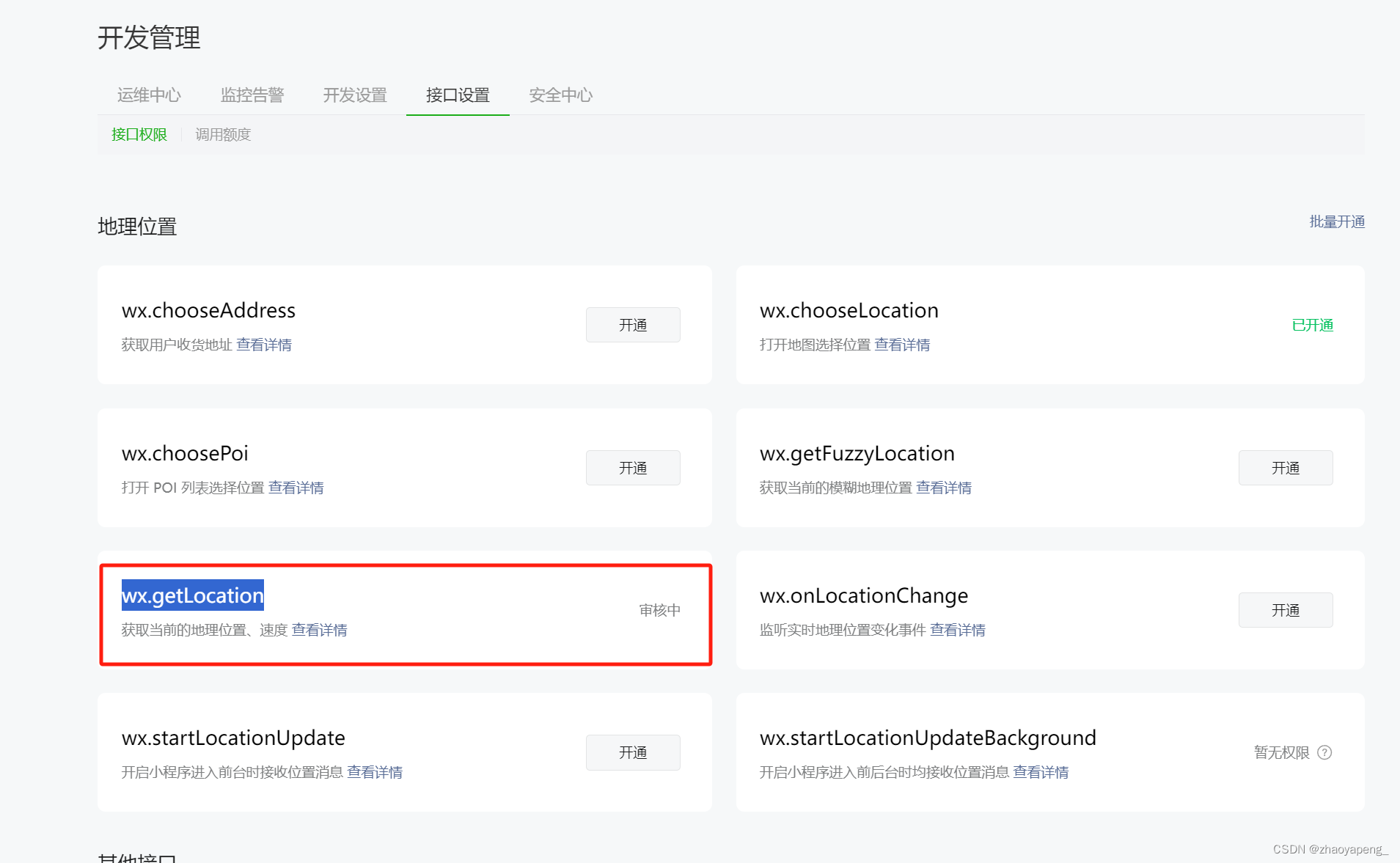Viewport: 1400px width, 863px height.
Task: Click the wx.chooseLocation title
Action: (849, 310)
